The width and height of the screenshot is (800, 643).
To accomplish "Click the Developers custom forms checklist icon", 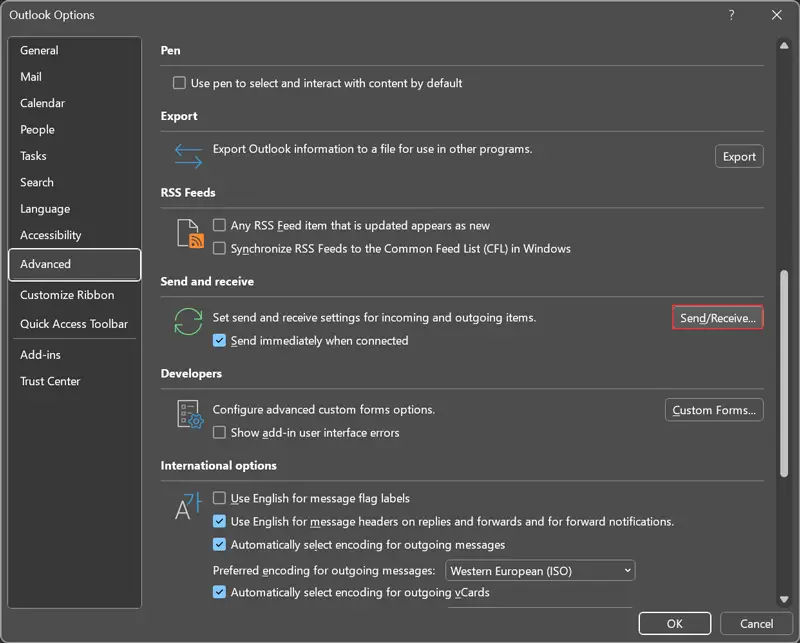I will pos(189,415).
